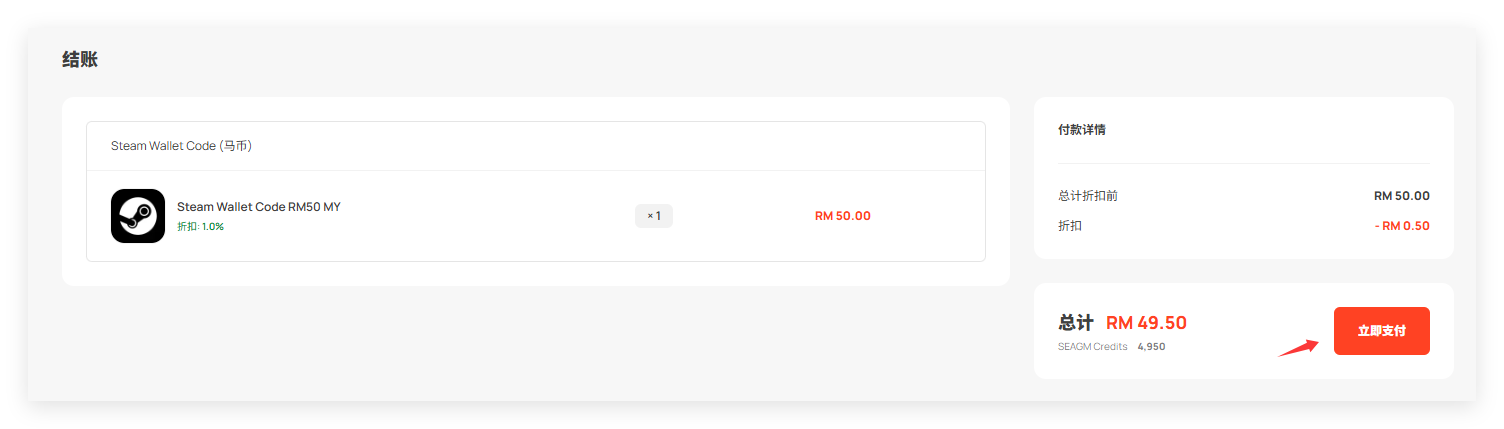The image size is (1504, 429).
Task: Click the 折扣 discount row label
Action: coord(1070,226)
